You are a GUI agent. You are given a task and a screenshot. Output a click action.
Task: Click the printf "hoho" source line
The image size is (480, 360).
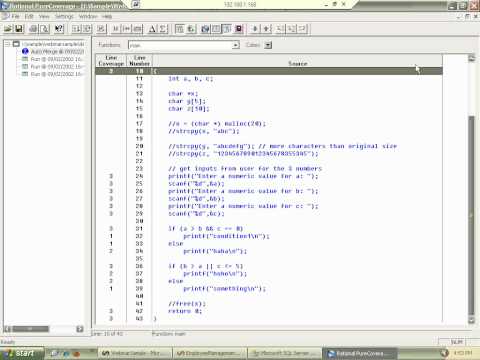[215, 274]
